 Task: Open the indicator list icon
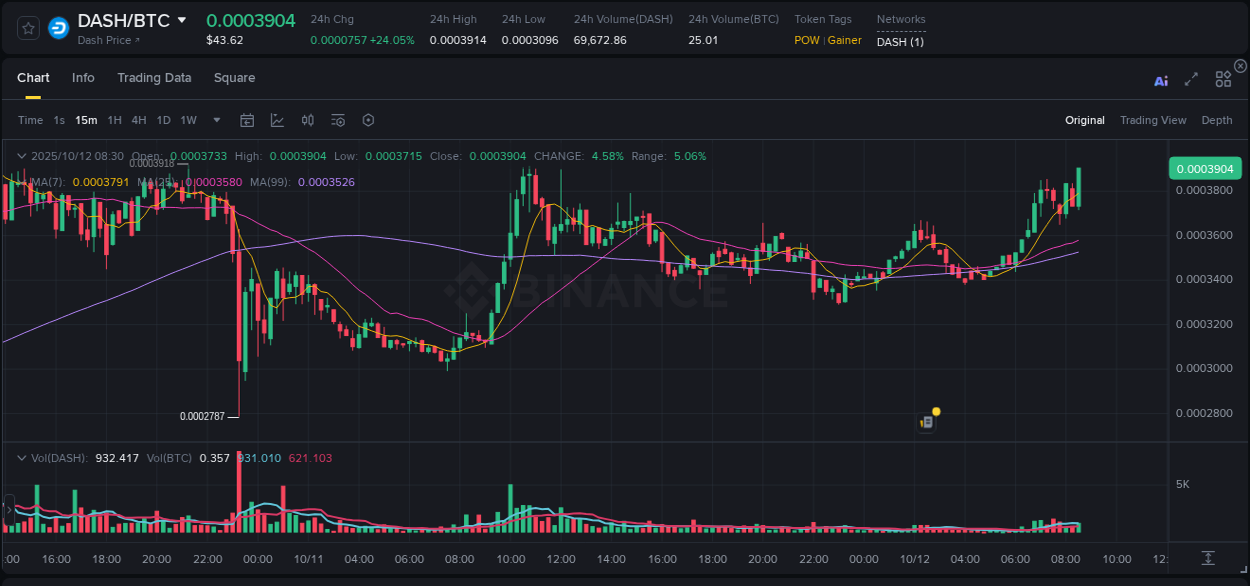tap(337, 120)
